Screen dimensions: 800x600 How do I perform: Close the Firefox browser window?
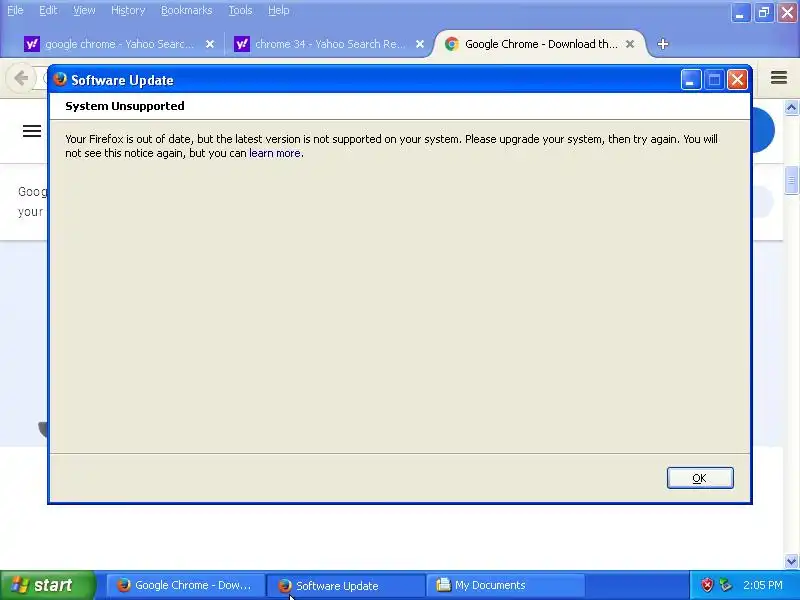click(787, 12)
